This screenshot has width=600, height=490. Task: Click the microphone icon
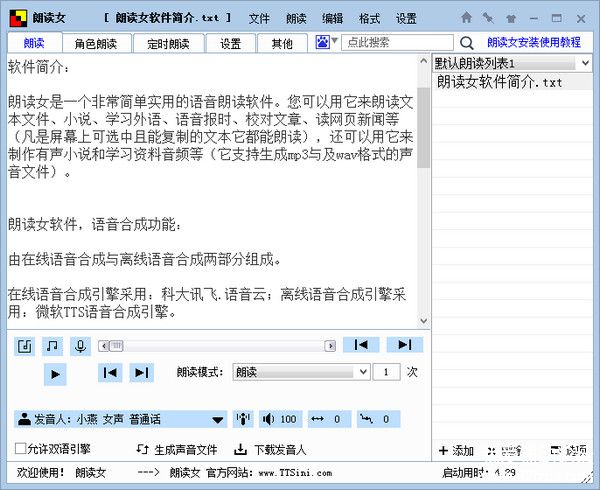(x=79, y=346)
